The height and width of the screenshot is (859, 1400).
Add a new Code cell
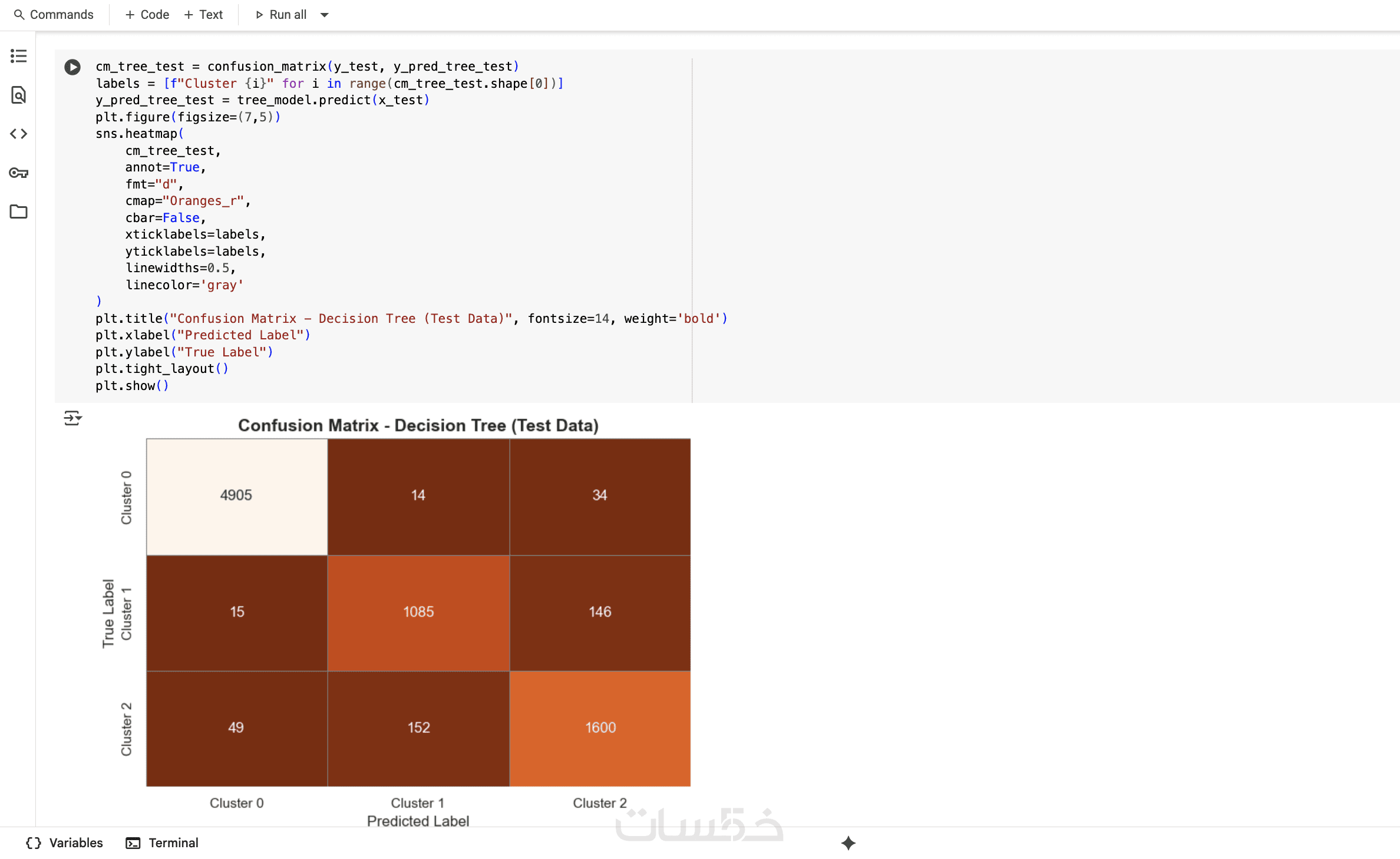(147, 15)
